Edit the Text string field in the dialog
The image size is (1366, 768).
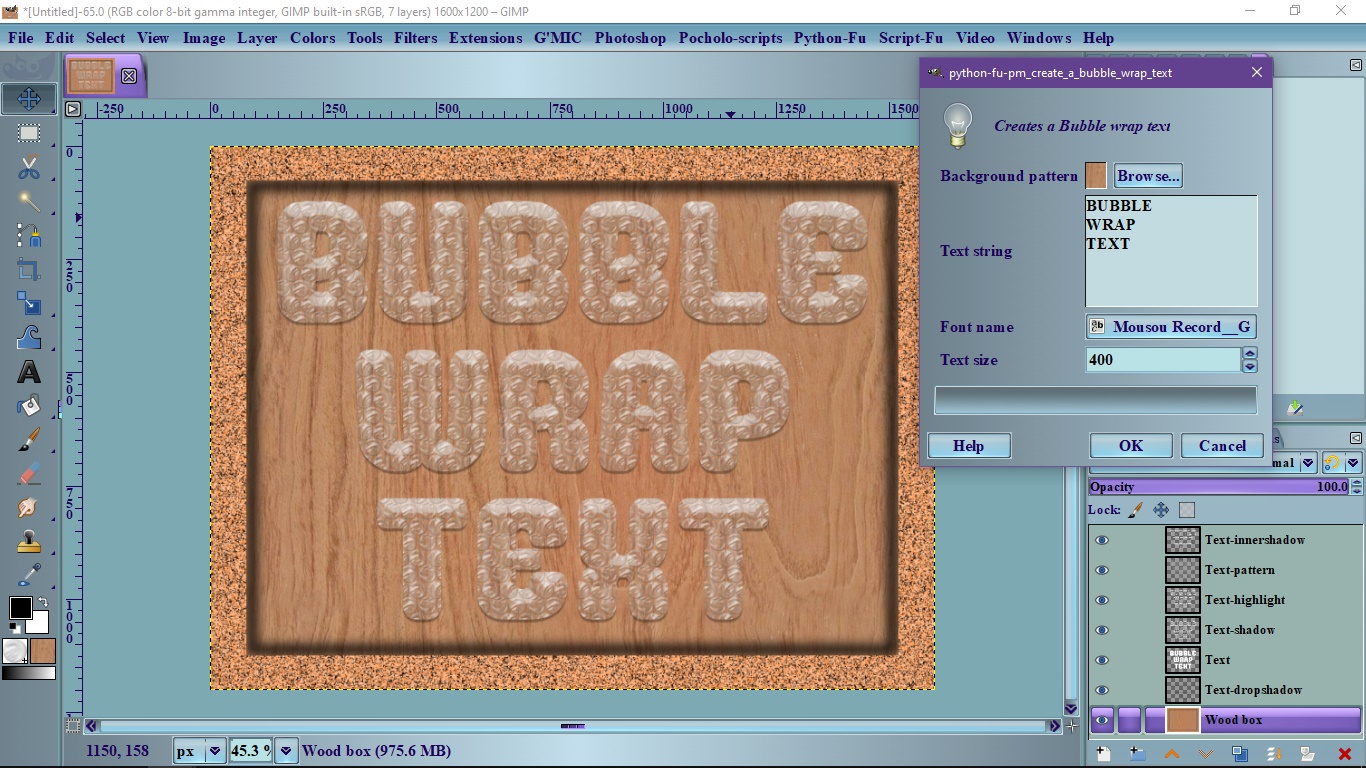[x=1170, y=250]
